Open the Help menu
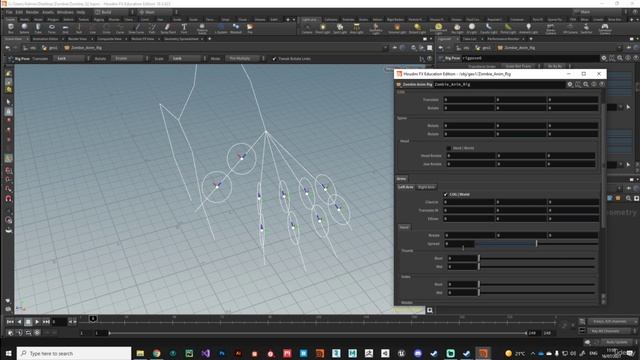The height and width of the screenshot is (360, 640). (x=81, y=12)
